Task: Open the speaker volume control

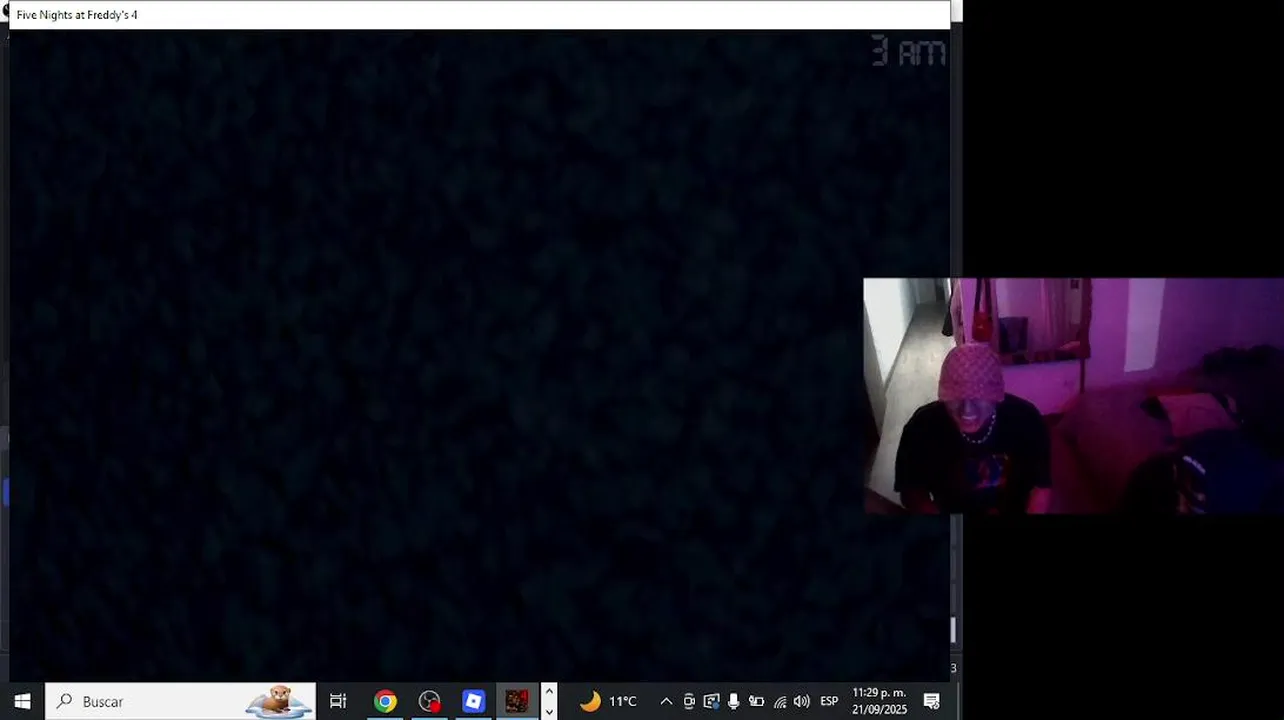Action: pyautogui.click(x=801, y=701)
